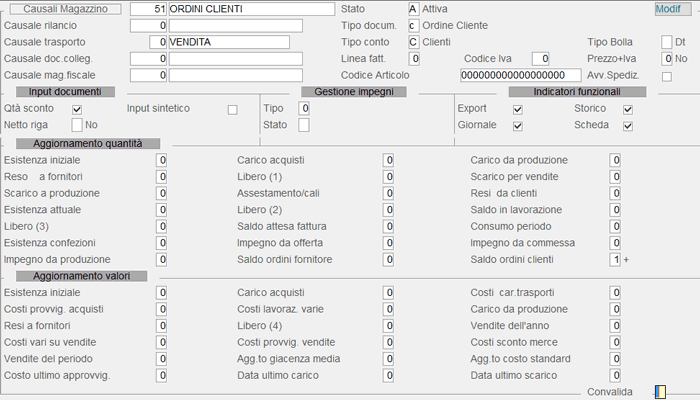Click the Codice iva input field
This screenshot has width=700, height=400.
[540, 59]
